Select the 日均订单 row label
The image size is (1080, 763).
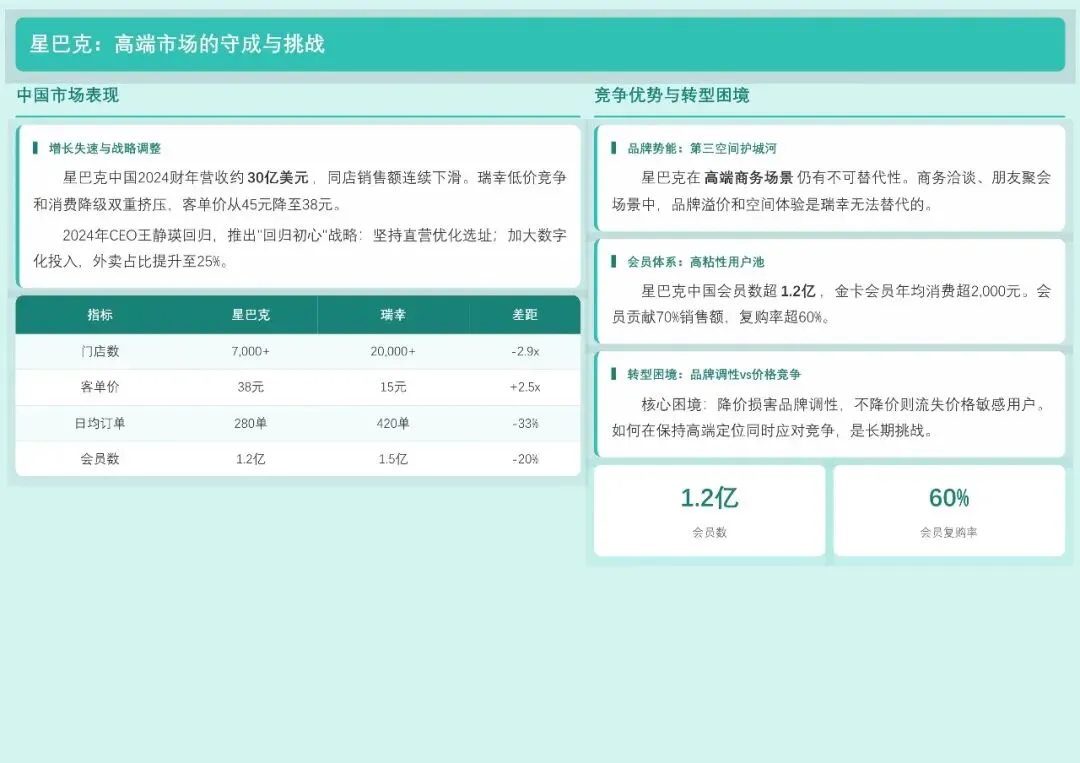(x=100, y=423)
